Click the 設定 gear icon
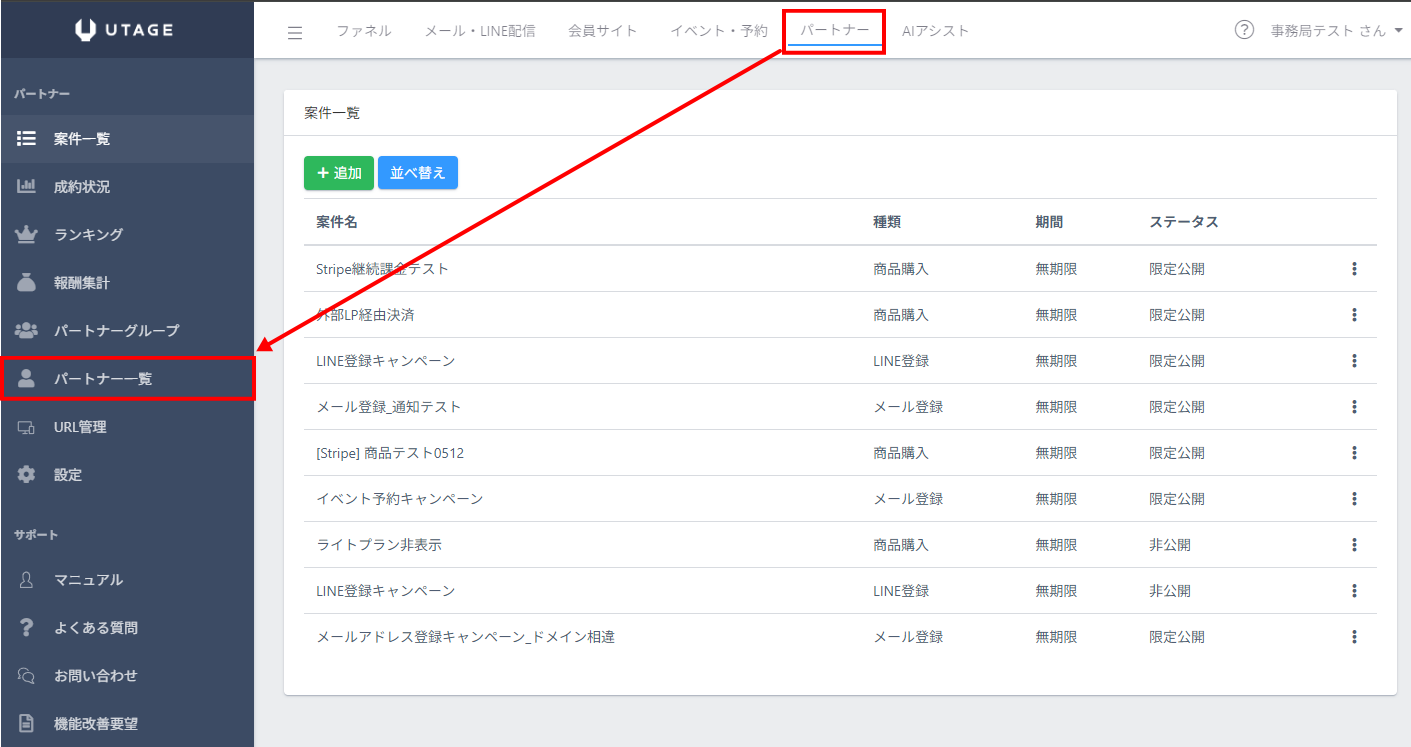The image size is (1411, 747). point(27,475)
